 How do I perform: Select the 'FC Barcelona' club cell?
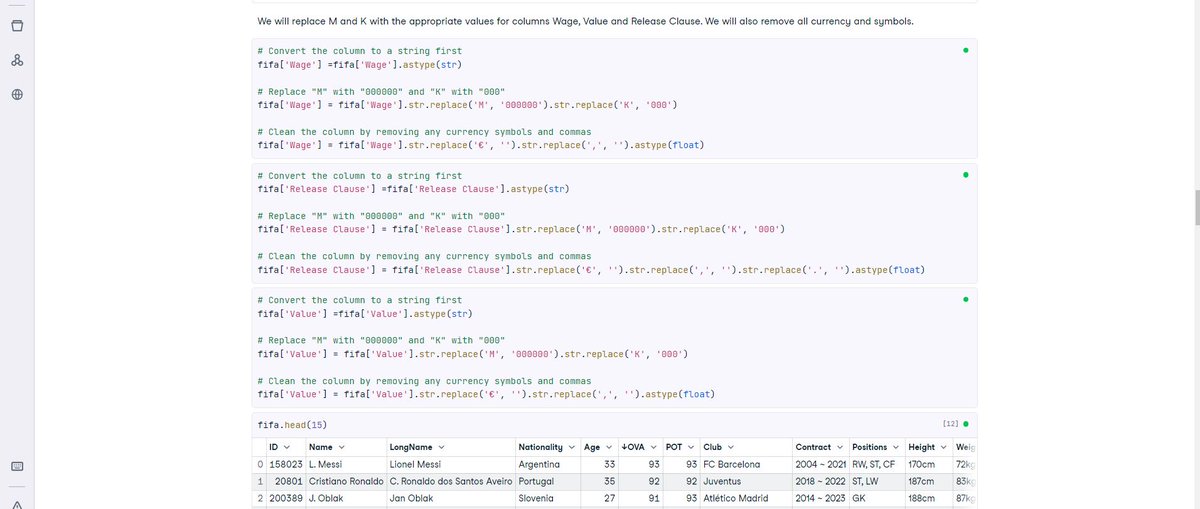click(x=746, y=465)
